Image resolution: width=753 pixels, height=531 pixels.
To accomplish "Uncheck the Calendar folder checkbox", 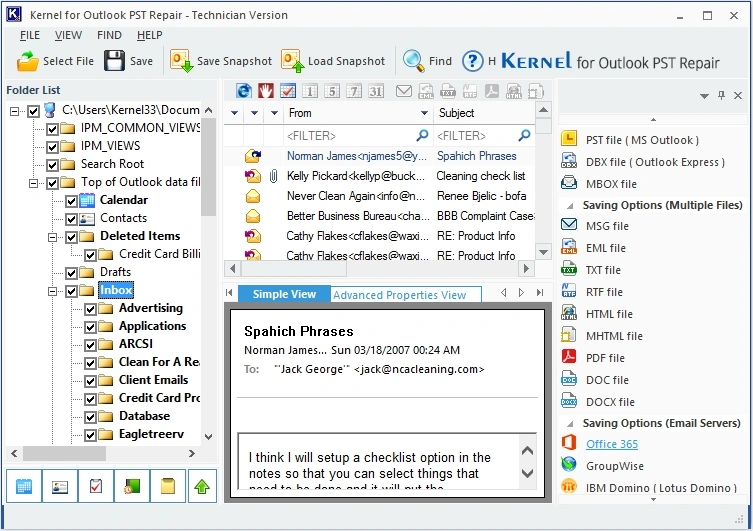I will point(72,201).
